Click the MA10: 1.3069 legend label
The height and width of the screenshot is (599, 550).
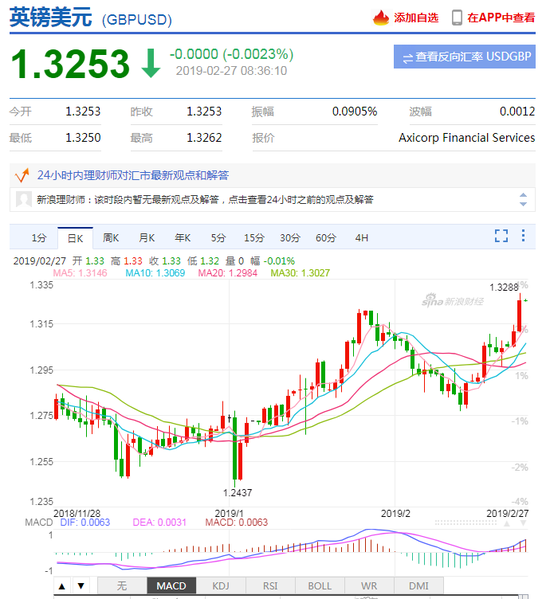[155, 273]
